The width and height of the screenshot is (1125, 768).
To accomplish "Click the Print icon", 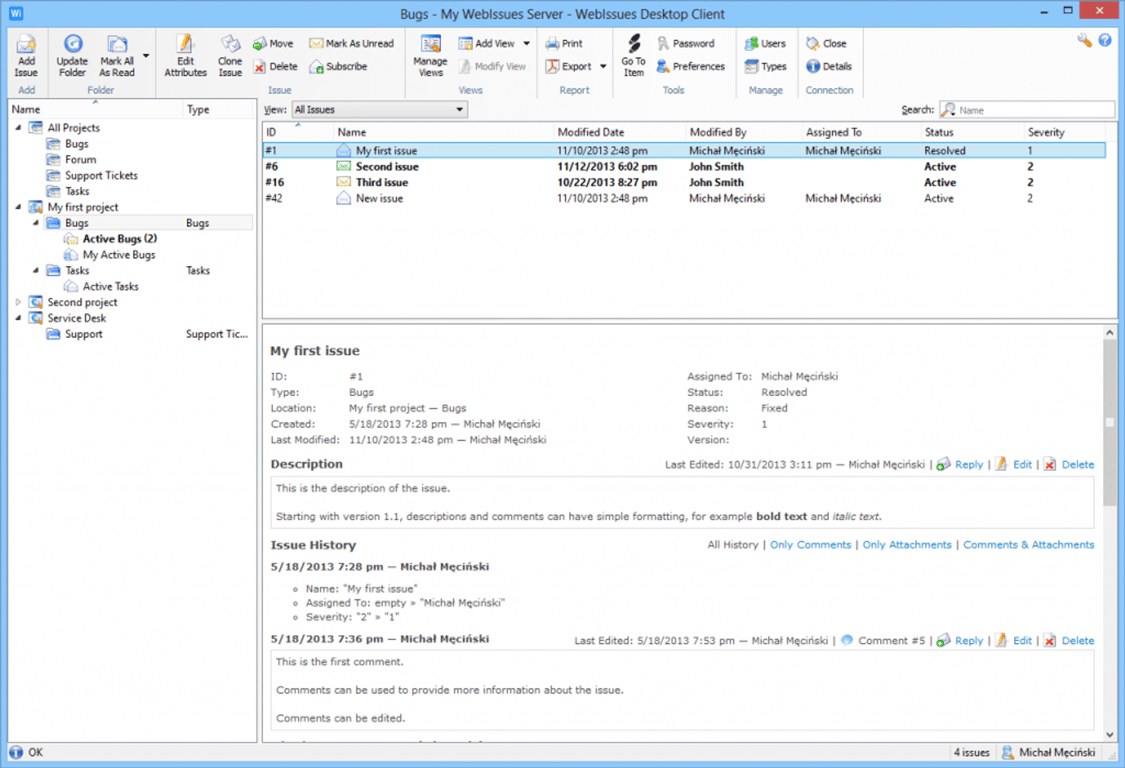I will [567, 43].
